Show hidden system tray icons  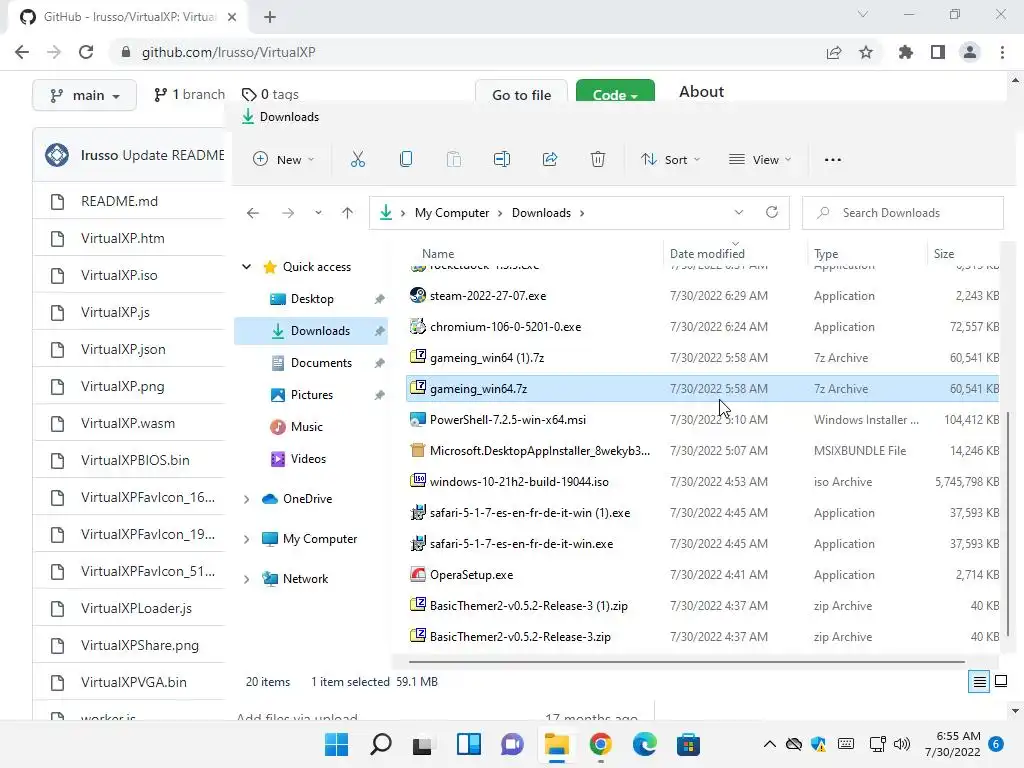point(770,744)
